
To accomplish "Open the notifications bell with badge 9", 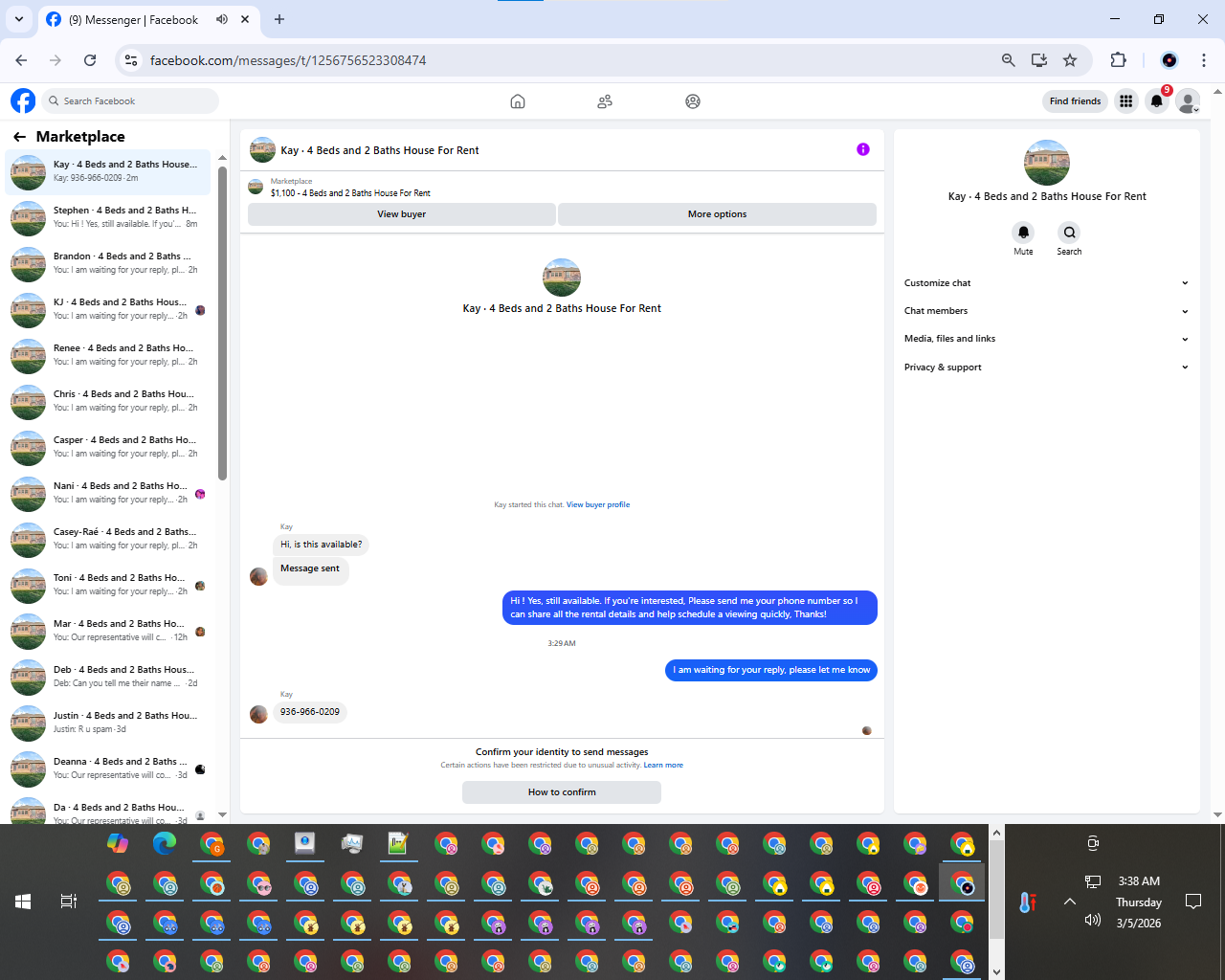I will click(x=1157, y=101).
